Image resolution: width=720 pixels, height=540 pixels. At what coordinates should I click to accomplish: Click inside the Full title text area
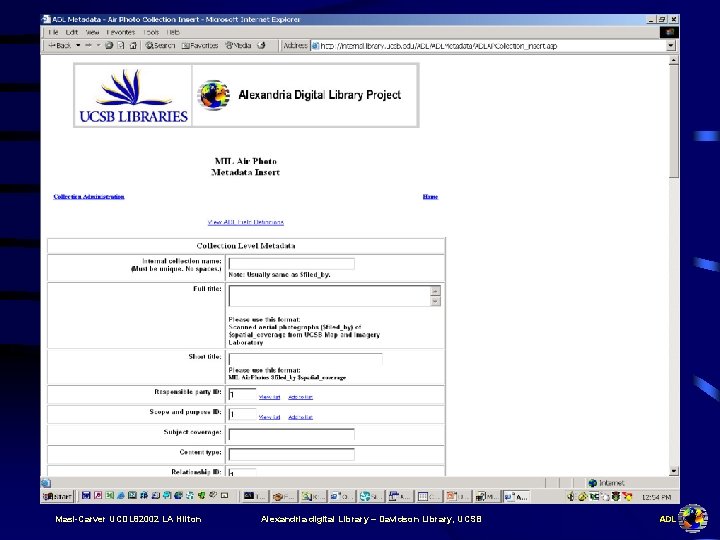pos(330,296)
